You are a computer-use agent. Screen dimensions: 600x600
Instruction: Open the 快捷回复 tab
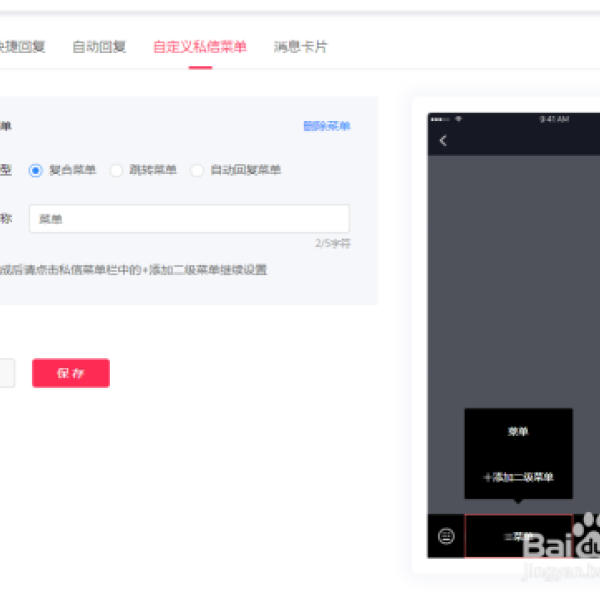pyautogui.click(x=22, y=47)
